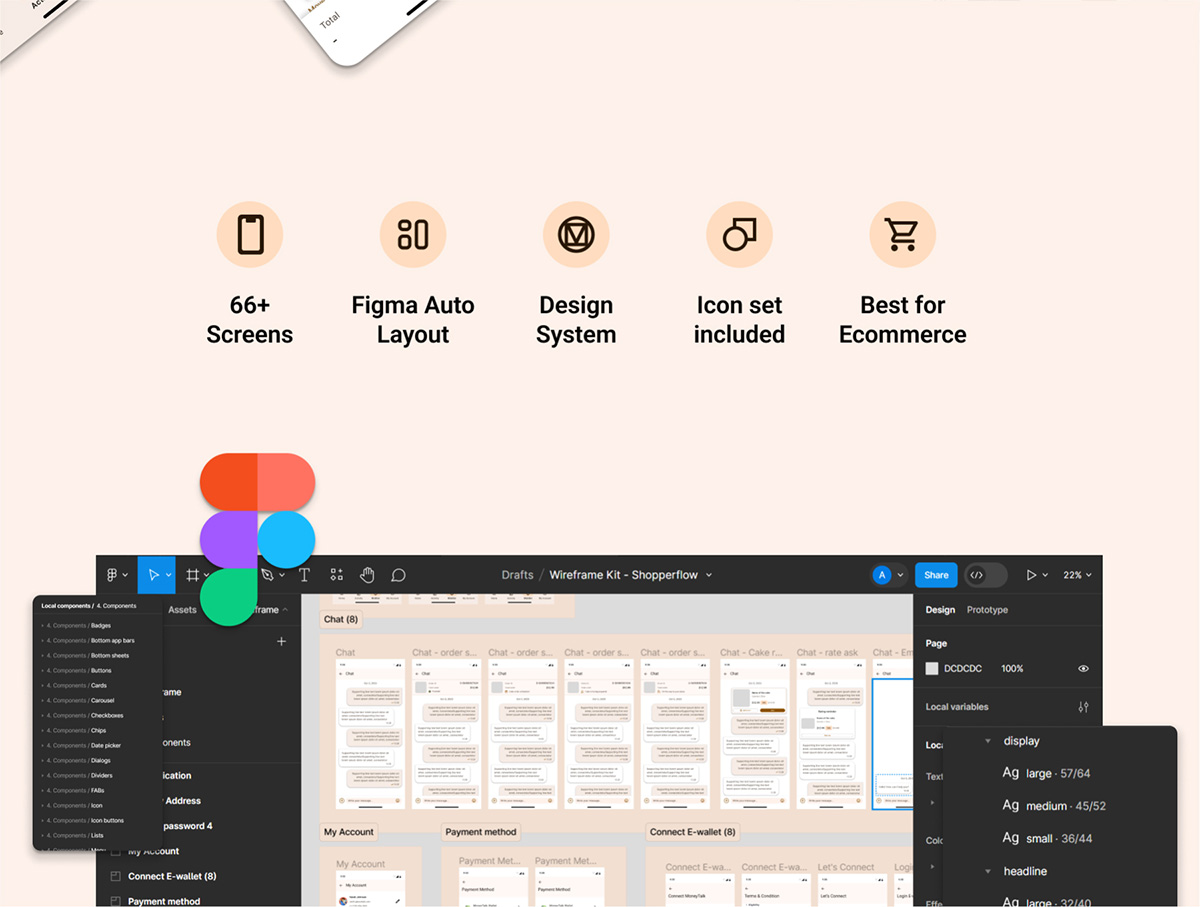
Task: Open the 22% zoom dropdown
Action: point(1077,575)
